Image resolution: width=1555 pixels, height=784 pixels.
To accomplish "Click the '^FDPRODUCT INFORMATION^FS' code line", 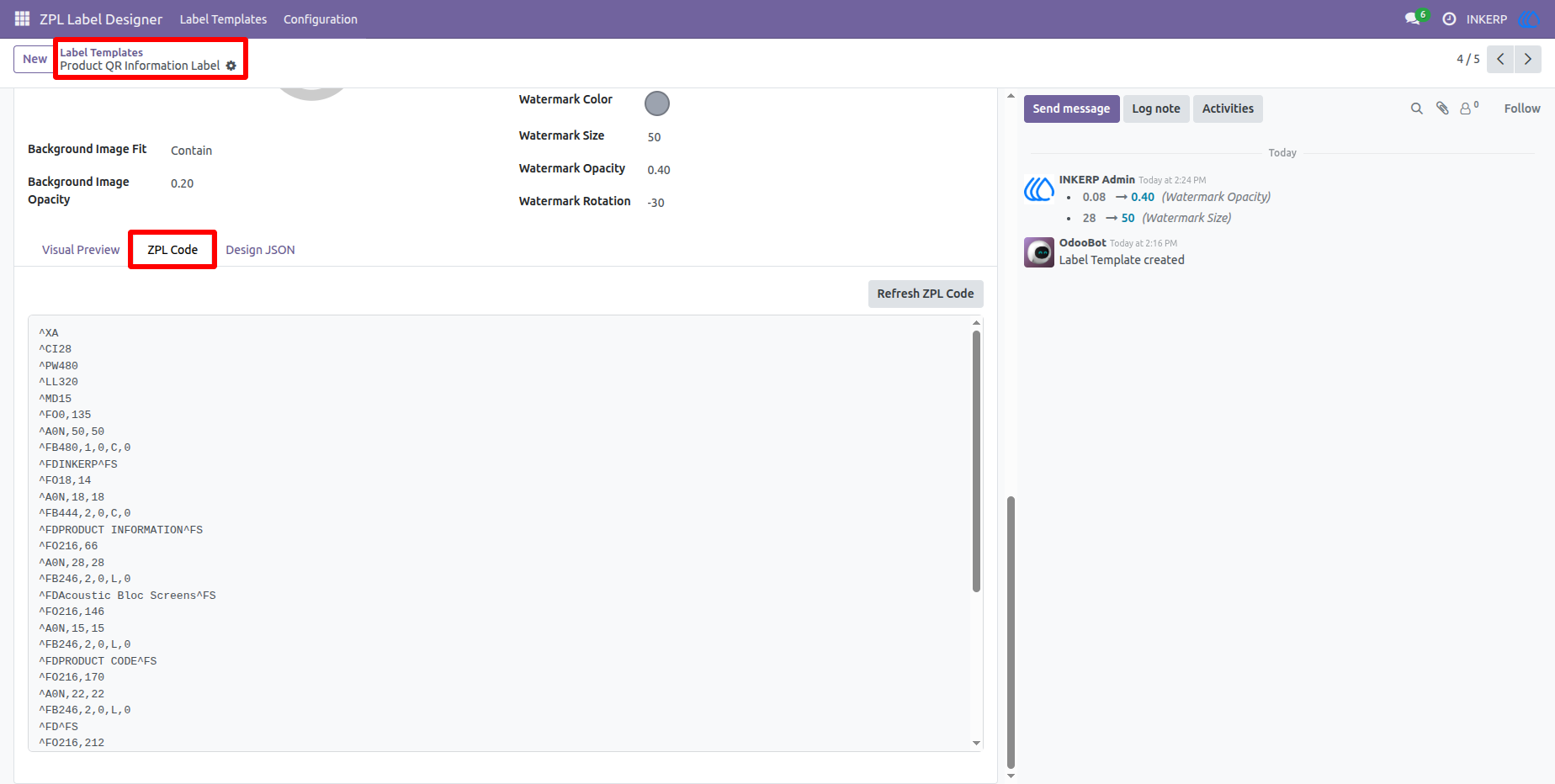I will pos(121,530).
